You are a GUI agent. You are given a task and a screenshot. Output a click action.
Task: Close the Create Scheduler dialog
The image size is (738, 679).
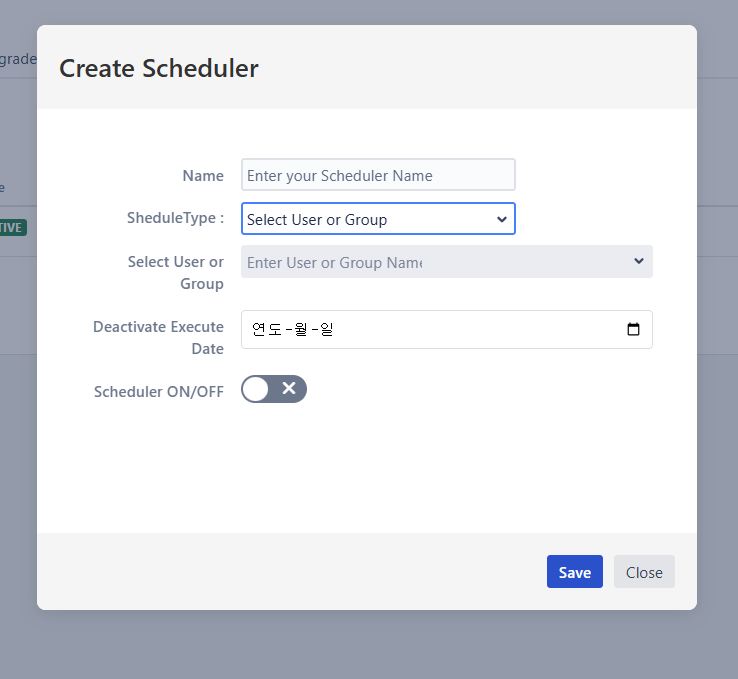[x=644, y=572]
